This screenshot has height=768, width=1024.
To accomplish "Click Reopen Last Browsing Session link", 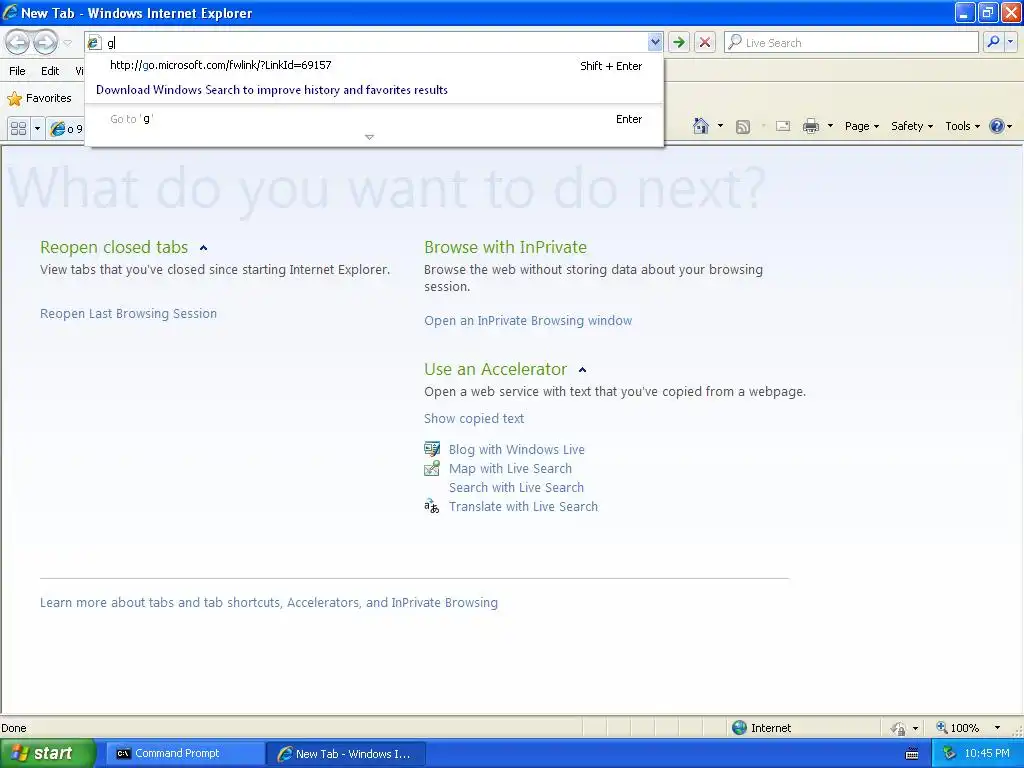I will pyautogui.click(x=128, y=313).
